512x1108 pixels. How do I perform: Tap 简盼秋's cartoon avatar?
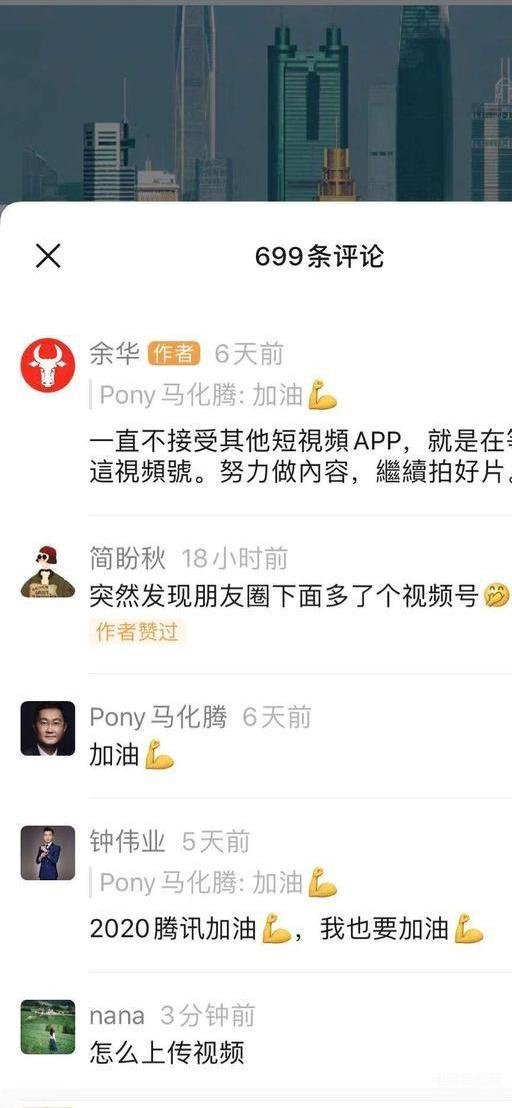tap(47, 572)
